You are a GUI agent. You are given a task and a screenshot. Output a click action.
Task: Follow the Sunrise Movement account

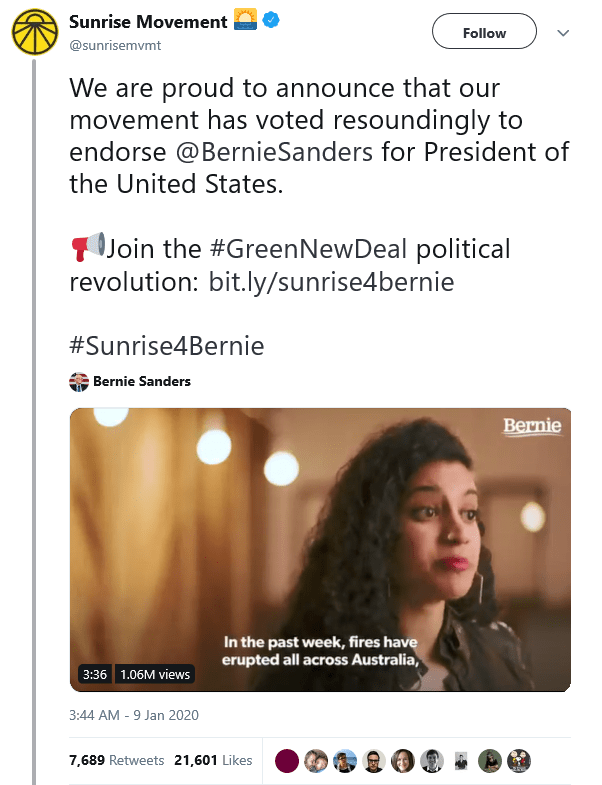click(x=484, y=33)
